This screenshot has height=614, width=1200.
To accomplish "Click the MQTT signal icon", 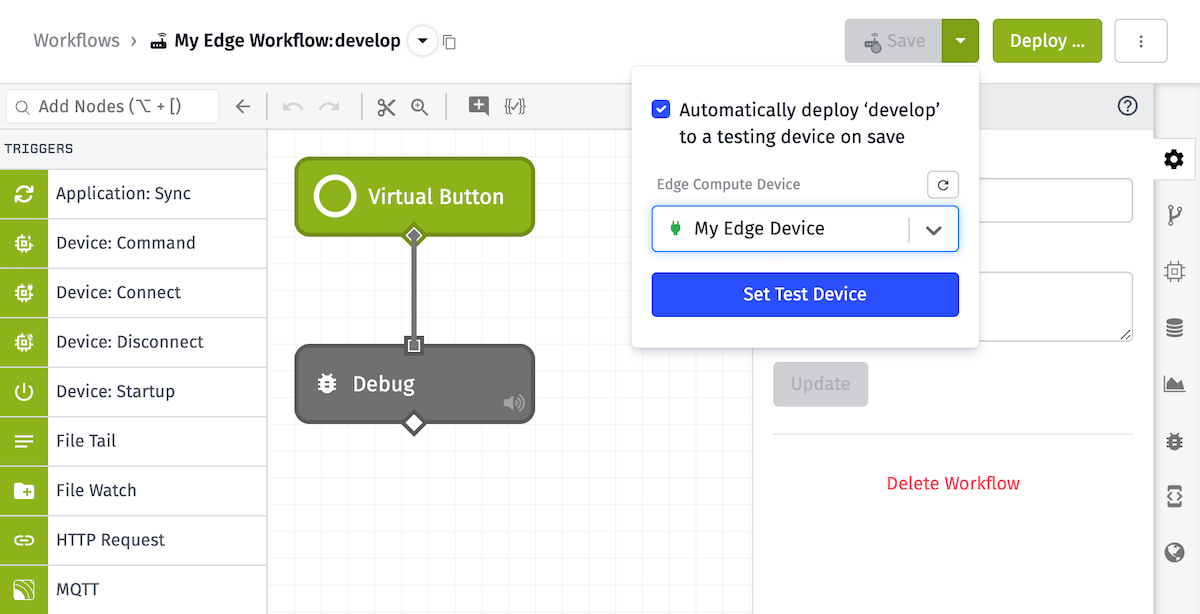I will tap(24, 590).
